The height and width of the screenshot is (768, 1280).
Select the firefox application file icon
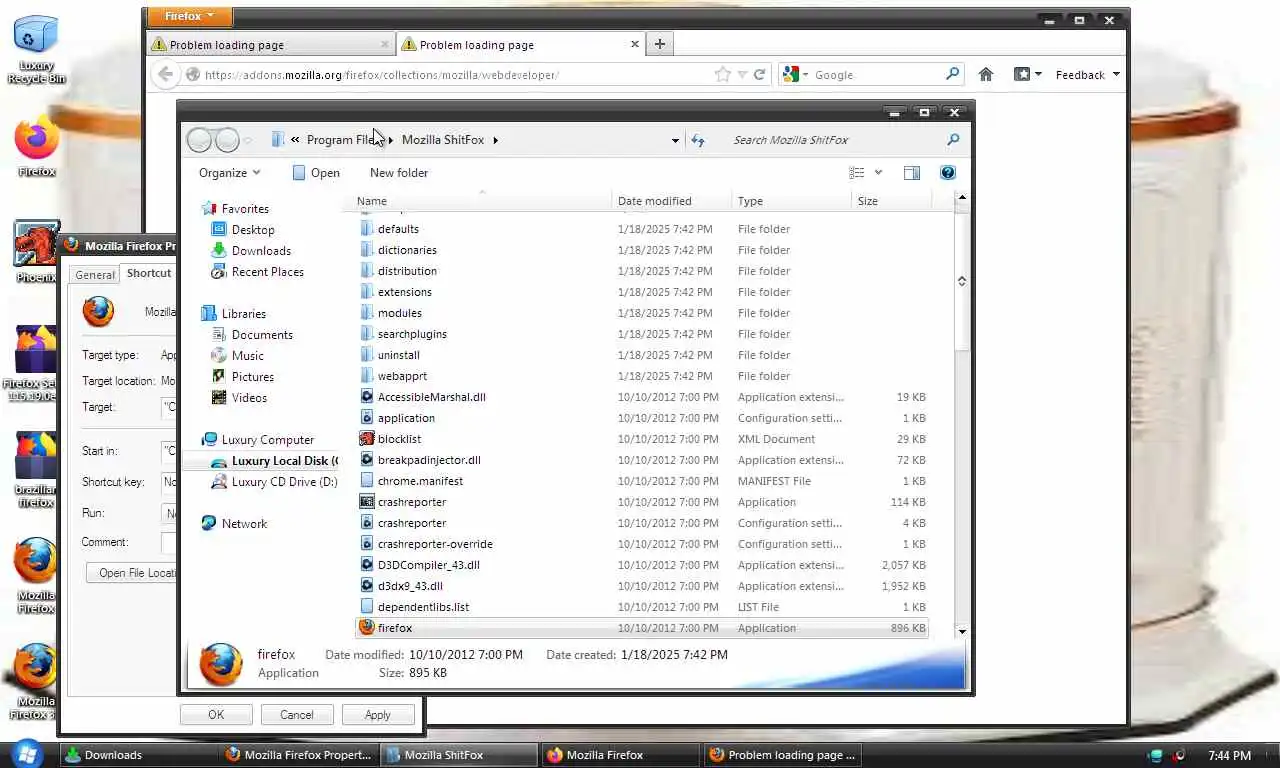[367, 628]
